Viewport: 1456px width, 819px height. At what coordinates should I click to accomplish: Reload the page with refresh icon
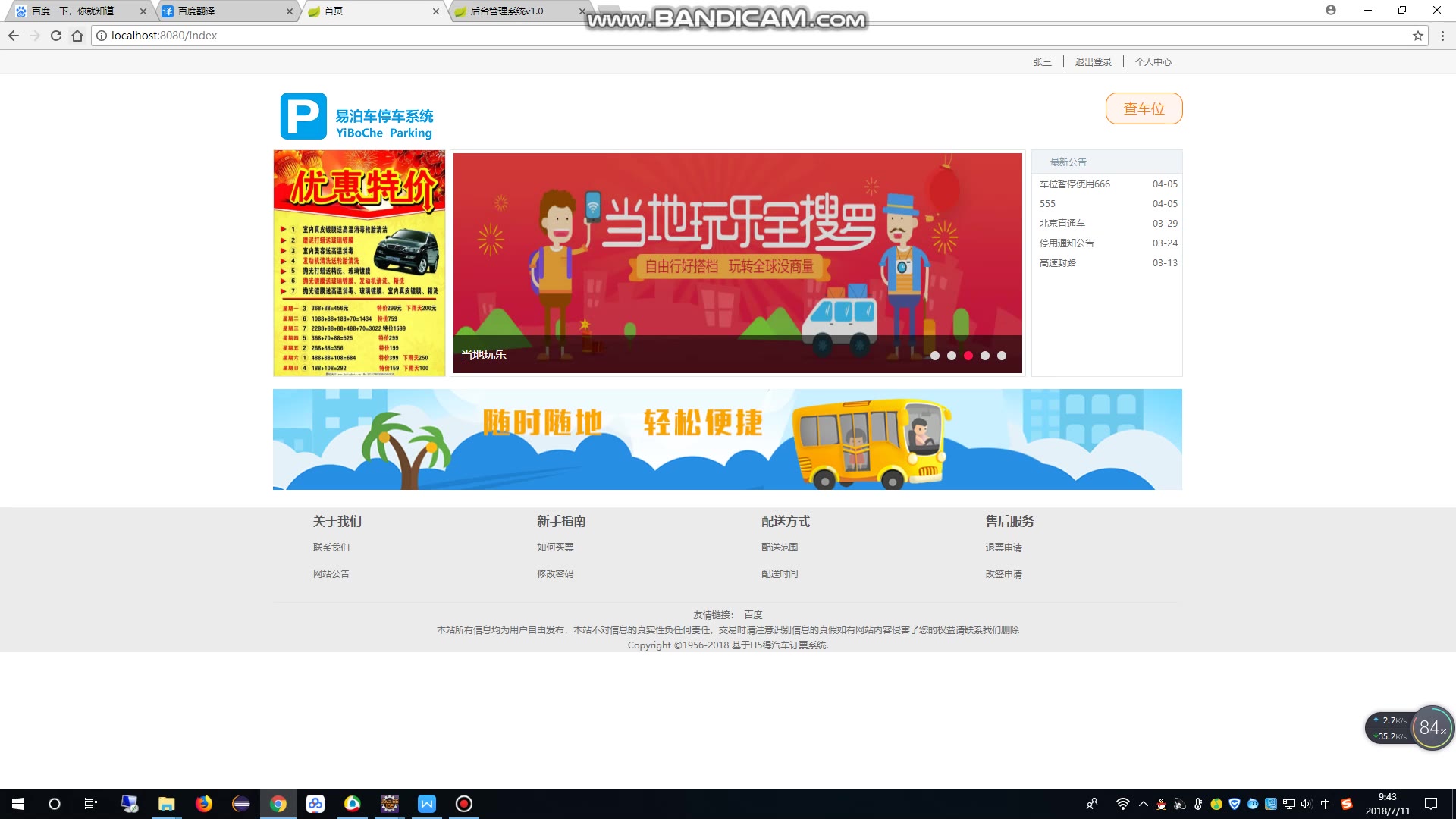[x=55, y=36]
